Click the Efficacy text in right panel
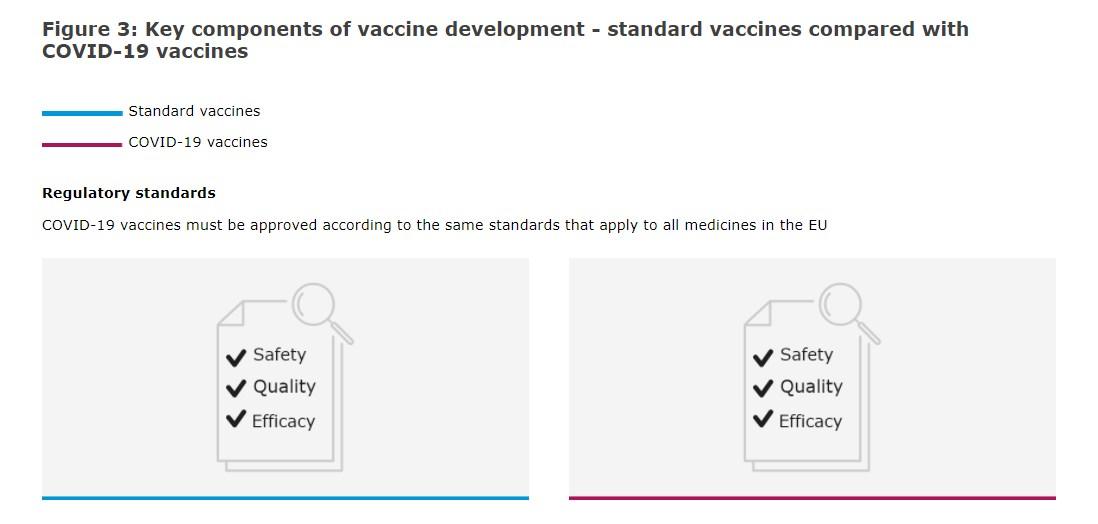1098x524 pixels. click(x=810, y=421)
